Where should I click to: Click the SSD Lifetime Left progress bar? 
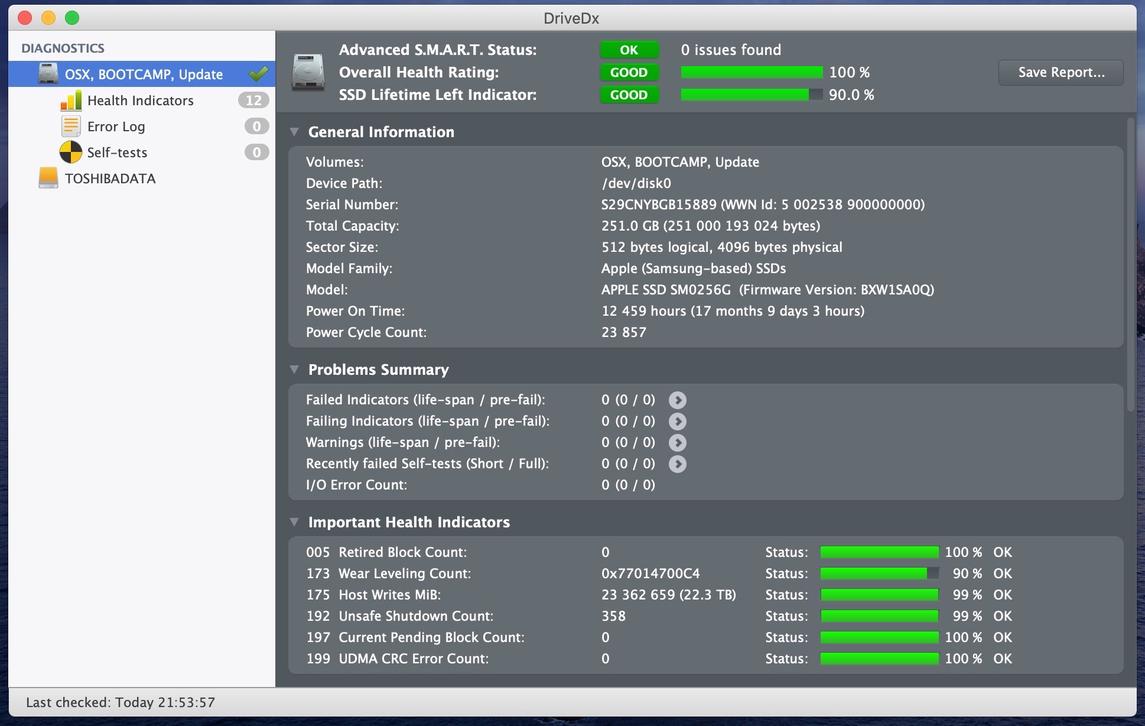click(x=751, y=95)
